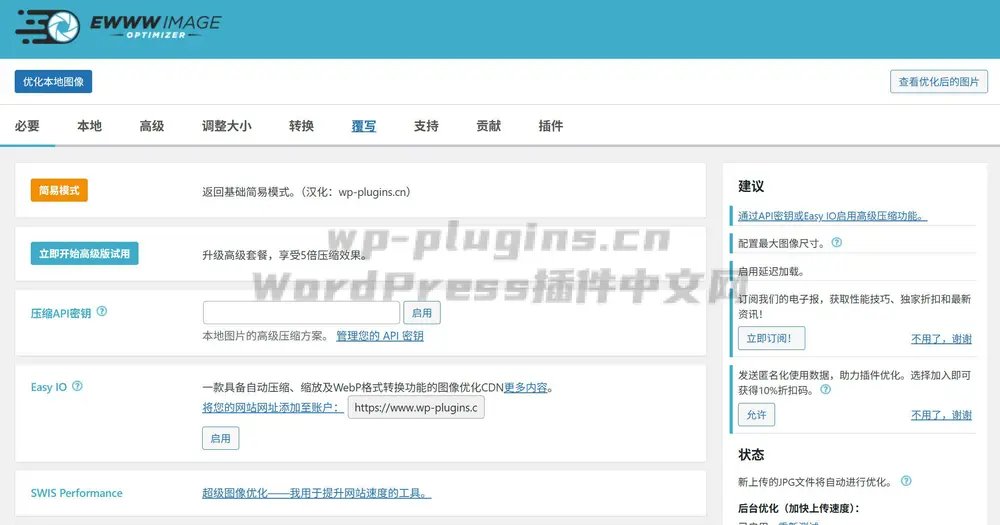Switch to the 转换 tab
Screen dimensions: 1000x525
[x=301, y=126]
